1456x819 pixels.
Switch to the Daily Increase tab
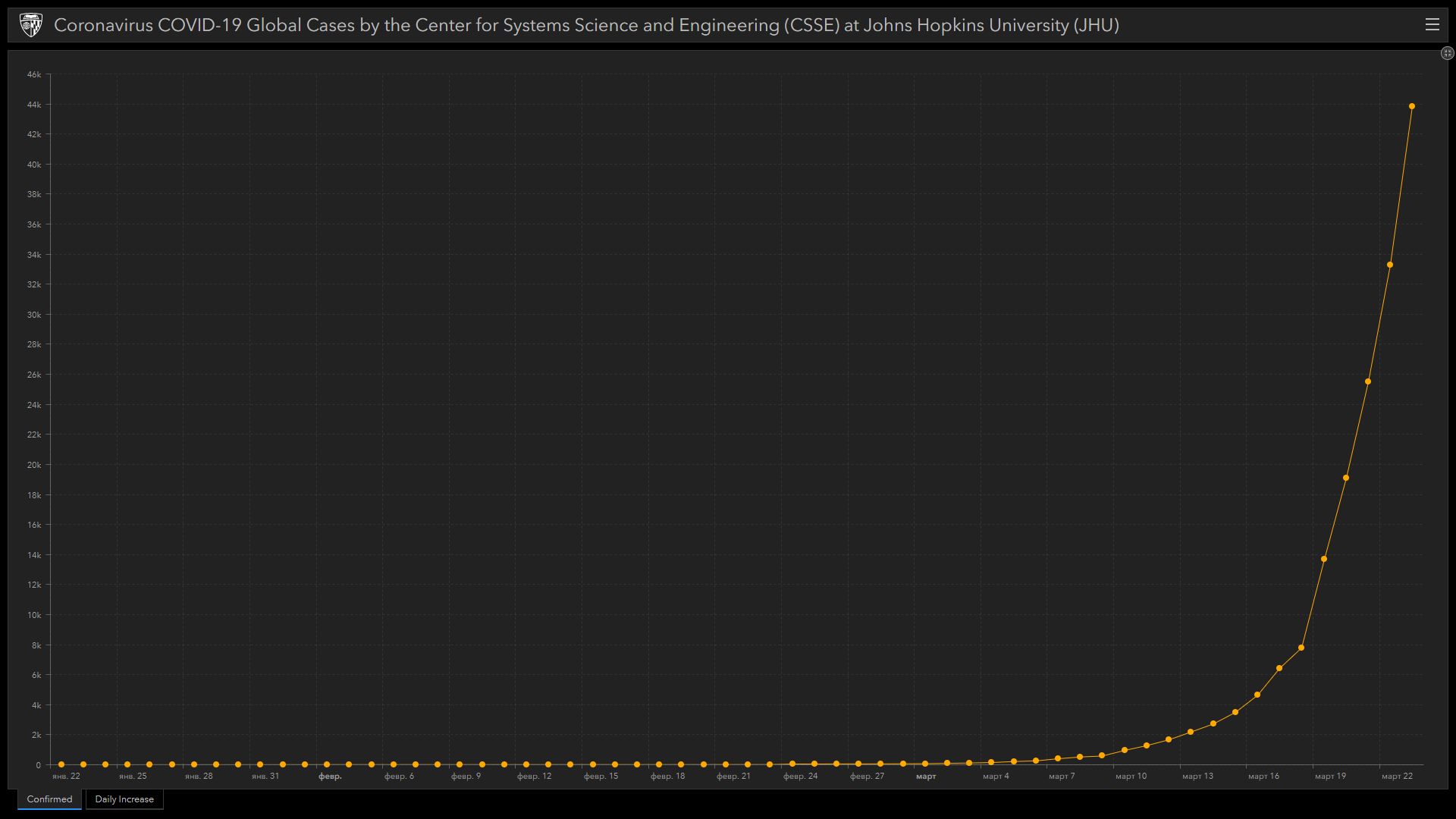pyautogui.click(x=124, y=799)
